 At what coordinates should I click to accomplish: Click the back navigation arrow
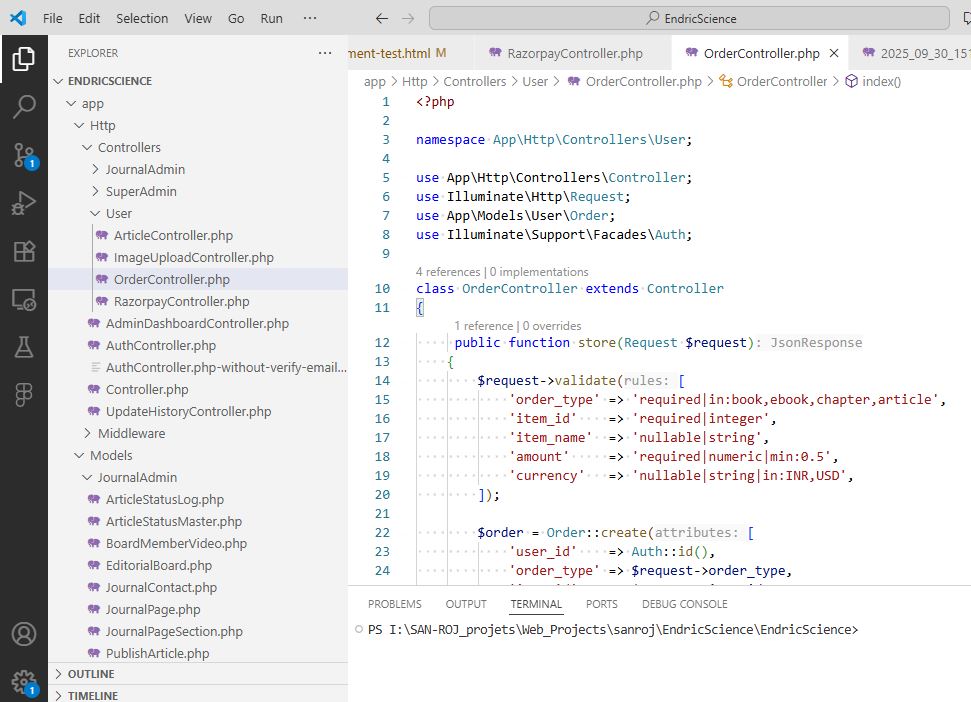pyautogui.click(x=381, y=17)
